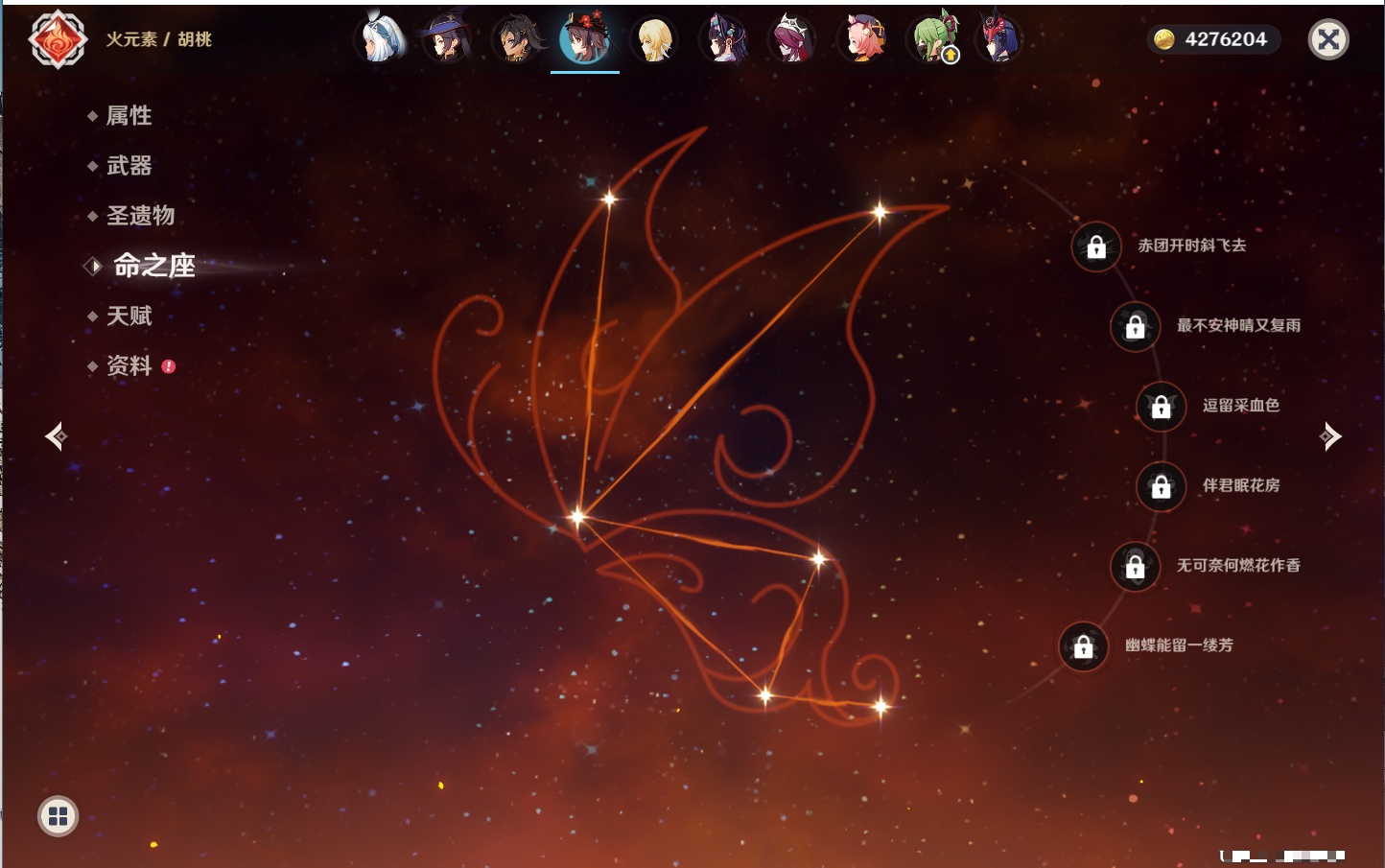Click the central star where constellation lines converge
Viewport: 1385px width, 868px height.
click(x=577, y=517)
